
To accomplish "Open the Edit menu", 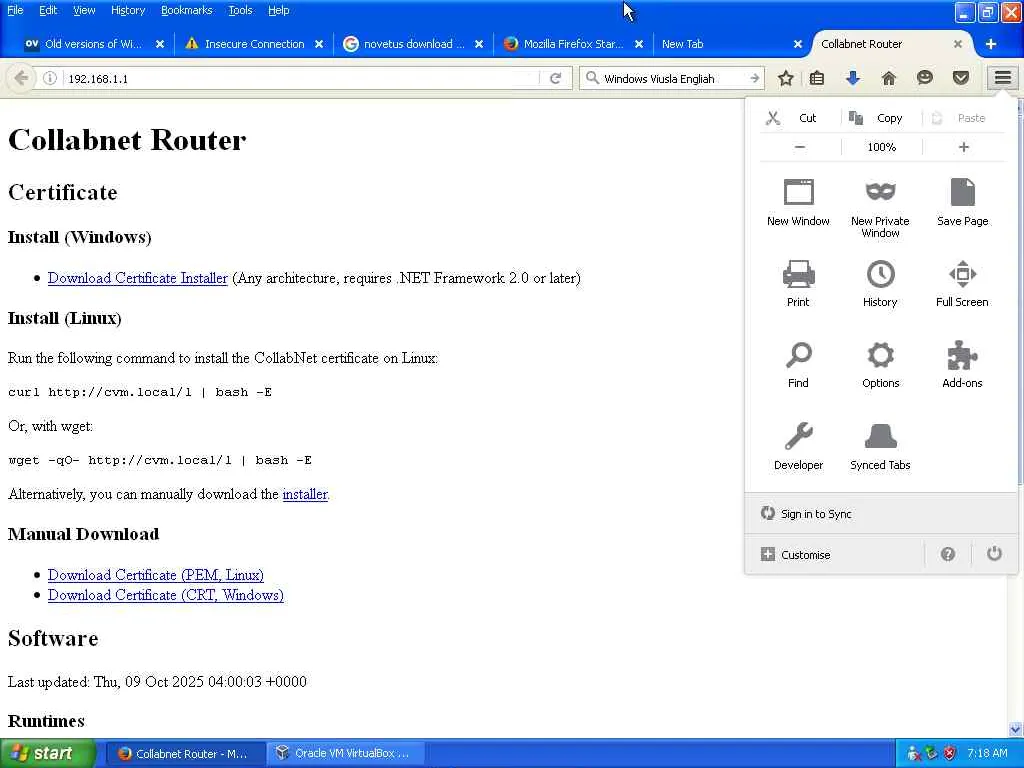I will click(48, 10).
